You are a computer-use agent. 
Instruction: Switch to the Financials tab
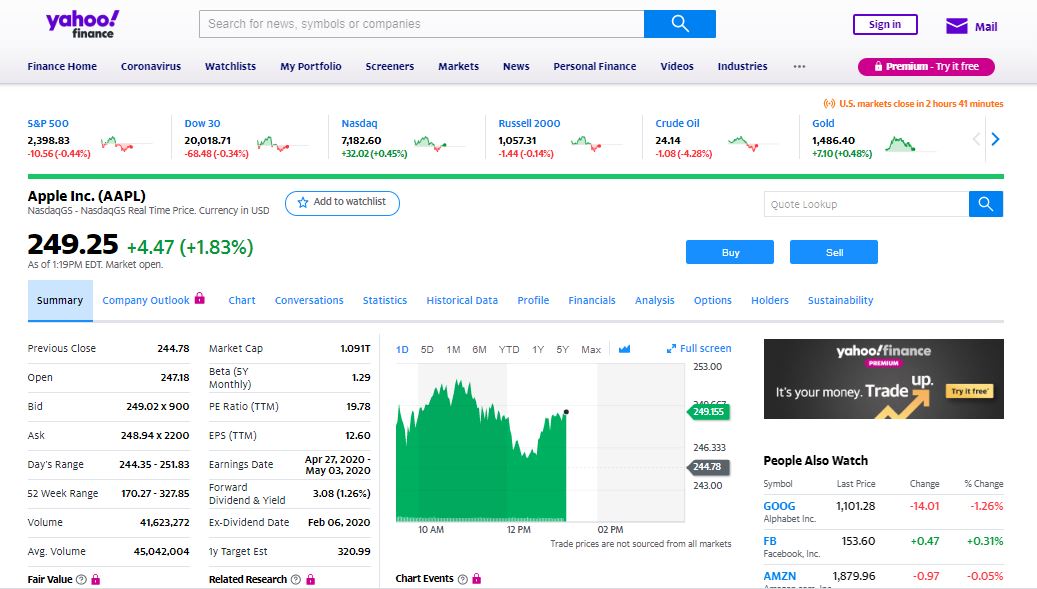point(592,300)
